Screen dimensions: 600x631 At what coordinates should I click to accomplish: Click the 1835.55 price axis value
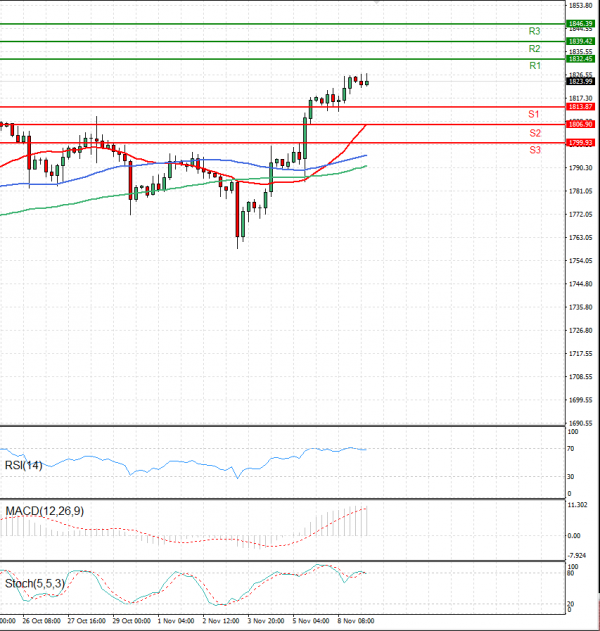[x=581, y=52]
